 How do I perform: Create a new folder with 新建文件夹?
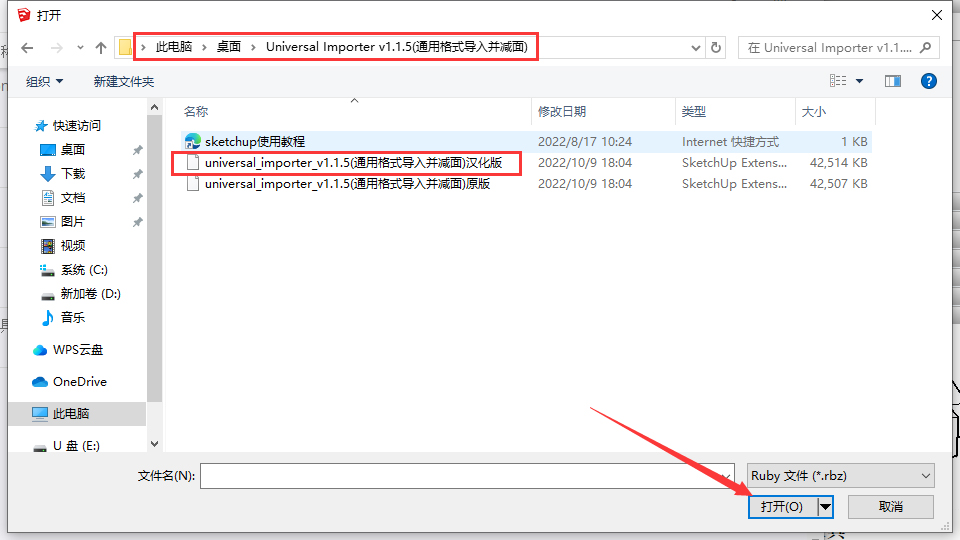(x=124, y=81)
